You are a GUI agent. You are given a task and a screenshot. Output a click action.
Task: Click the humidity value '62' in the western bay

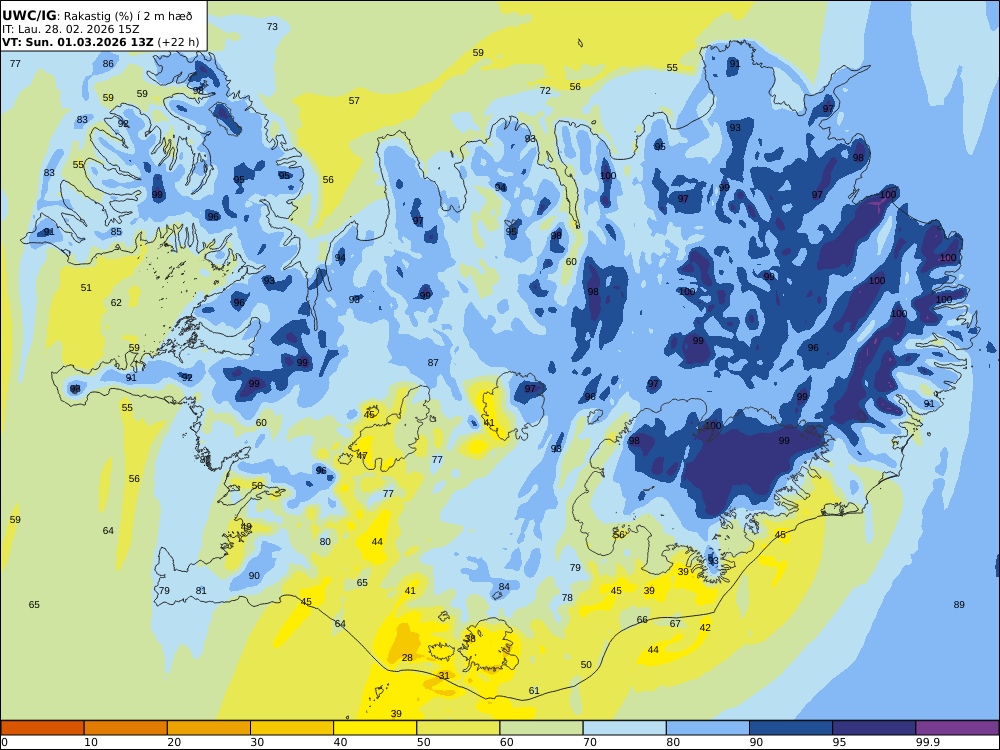(x=116, y=302)
